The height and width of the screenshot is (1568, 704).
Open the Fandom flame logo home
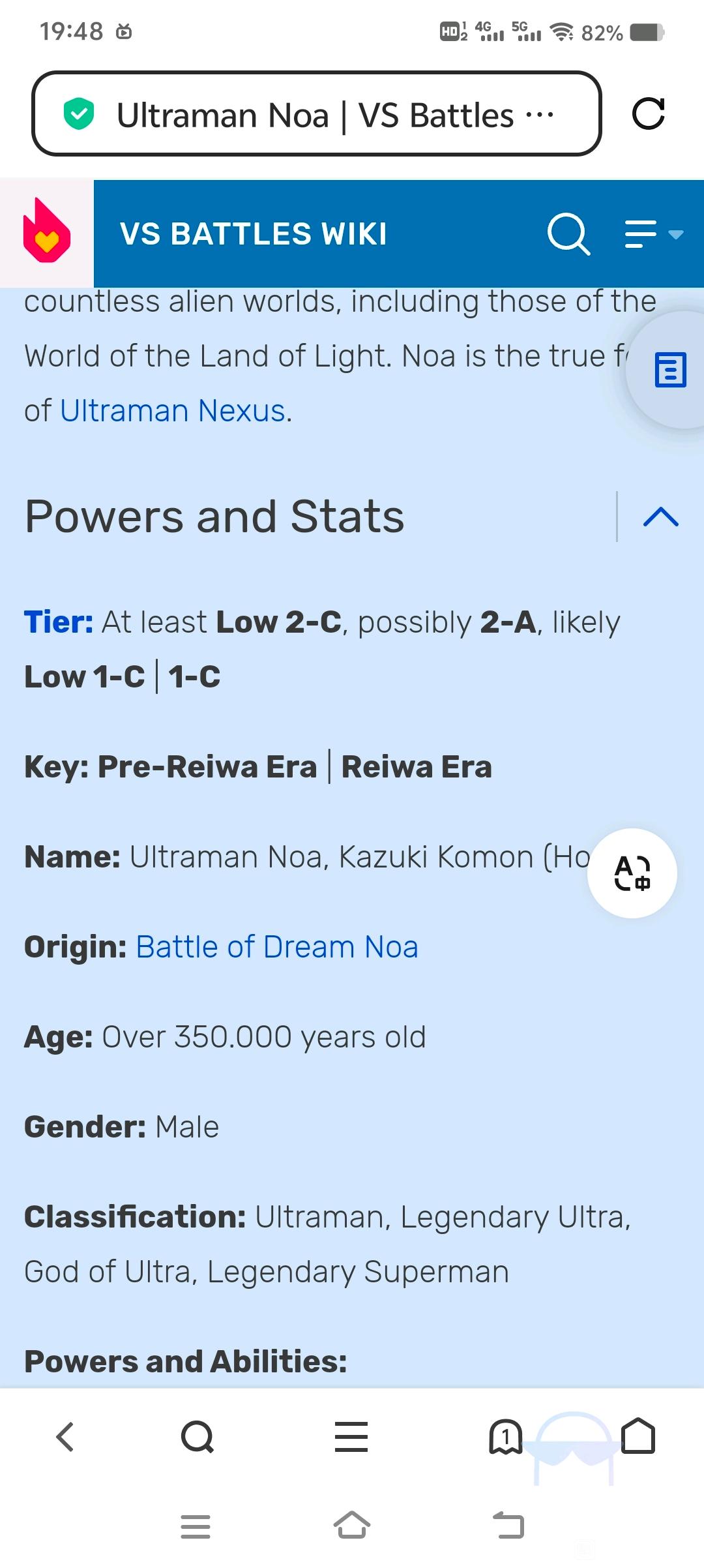point(47,233)
